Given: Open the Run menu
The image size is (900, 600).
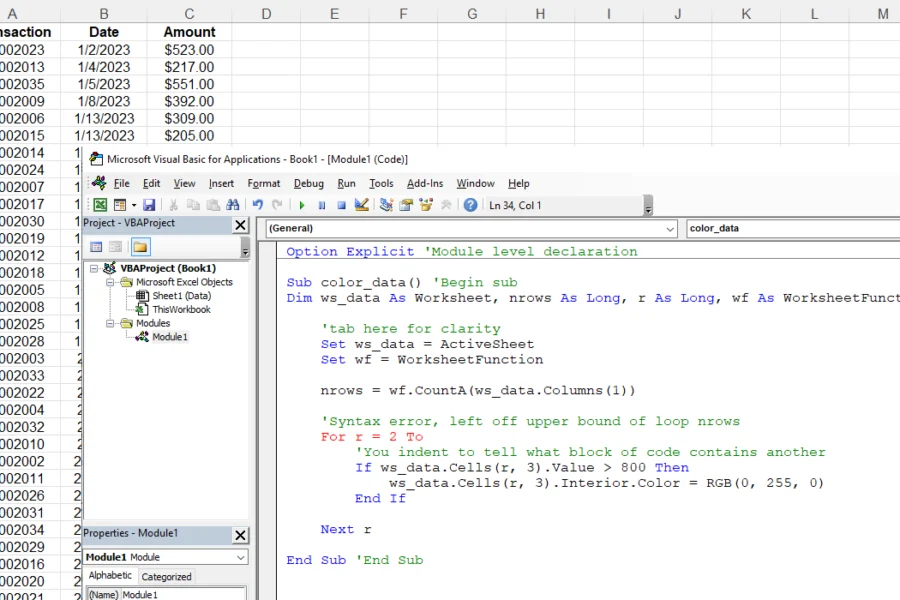Looking at the screenshot, I should [x=346, y=183].
